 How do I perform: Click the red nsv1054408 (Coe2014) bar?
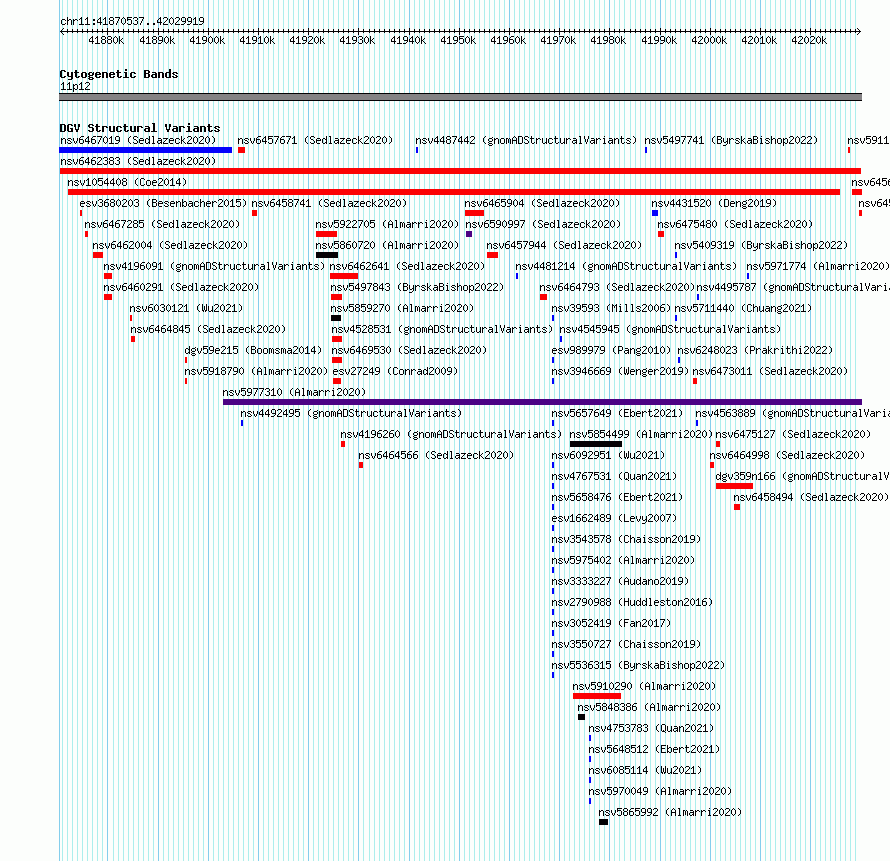[454, 192]
